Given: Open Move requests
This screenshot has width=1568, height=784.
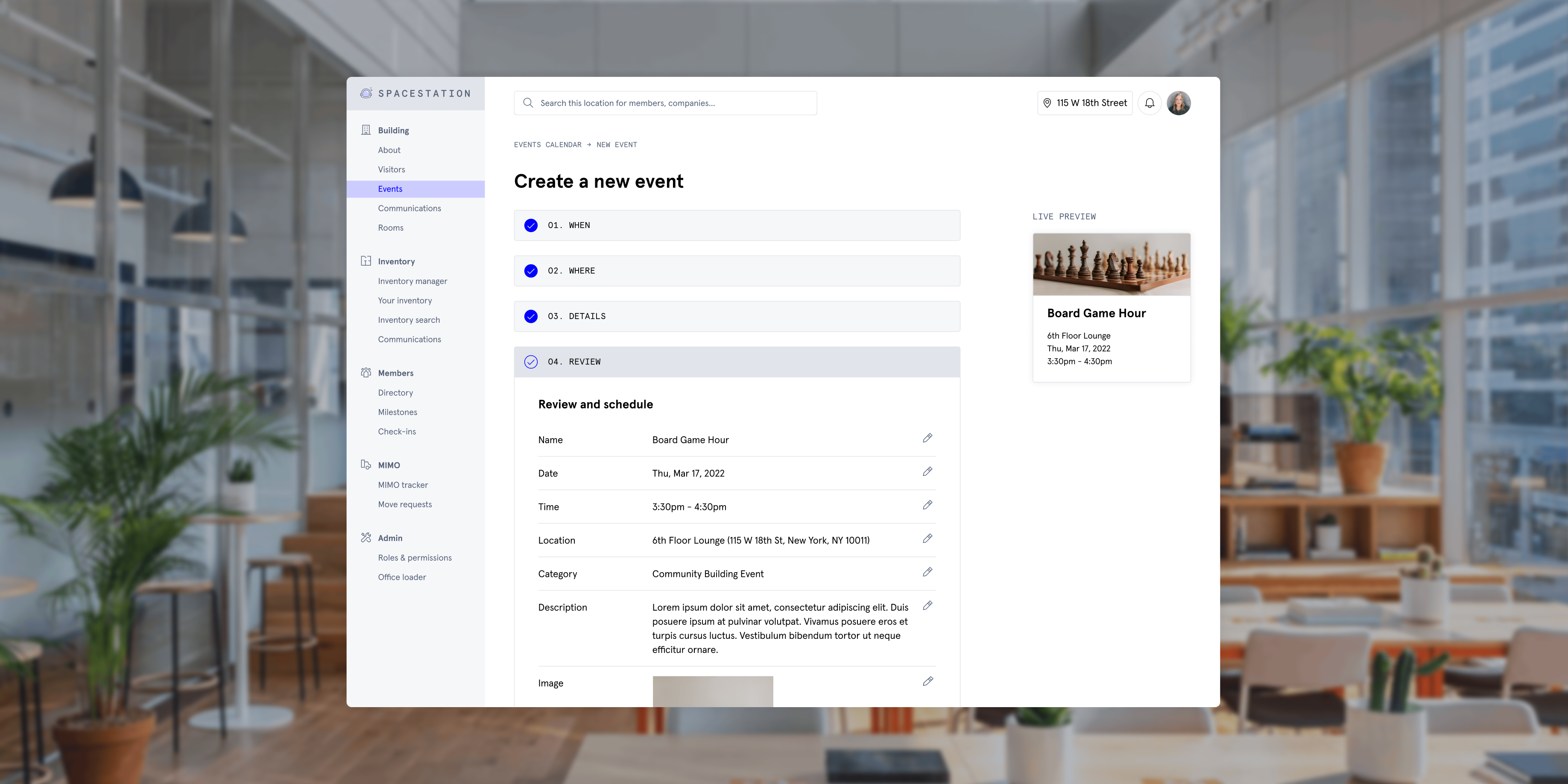Looking at the screenshot, I should [405, 505].
